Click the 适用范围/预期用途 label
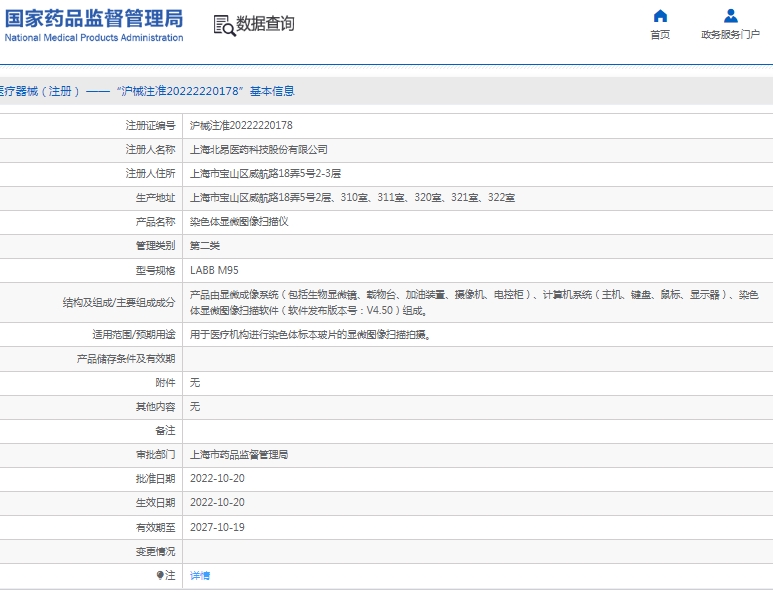 134,335
